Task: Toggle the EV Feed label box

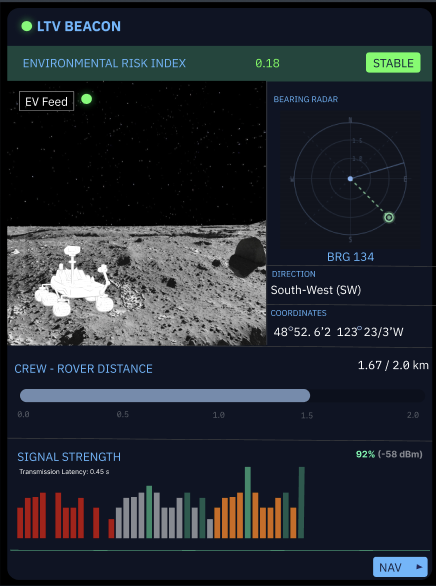Action: click(x=47, y=101)
